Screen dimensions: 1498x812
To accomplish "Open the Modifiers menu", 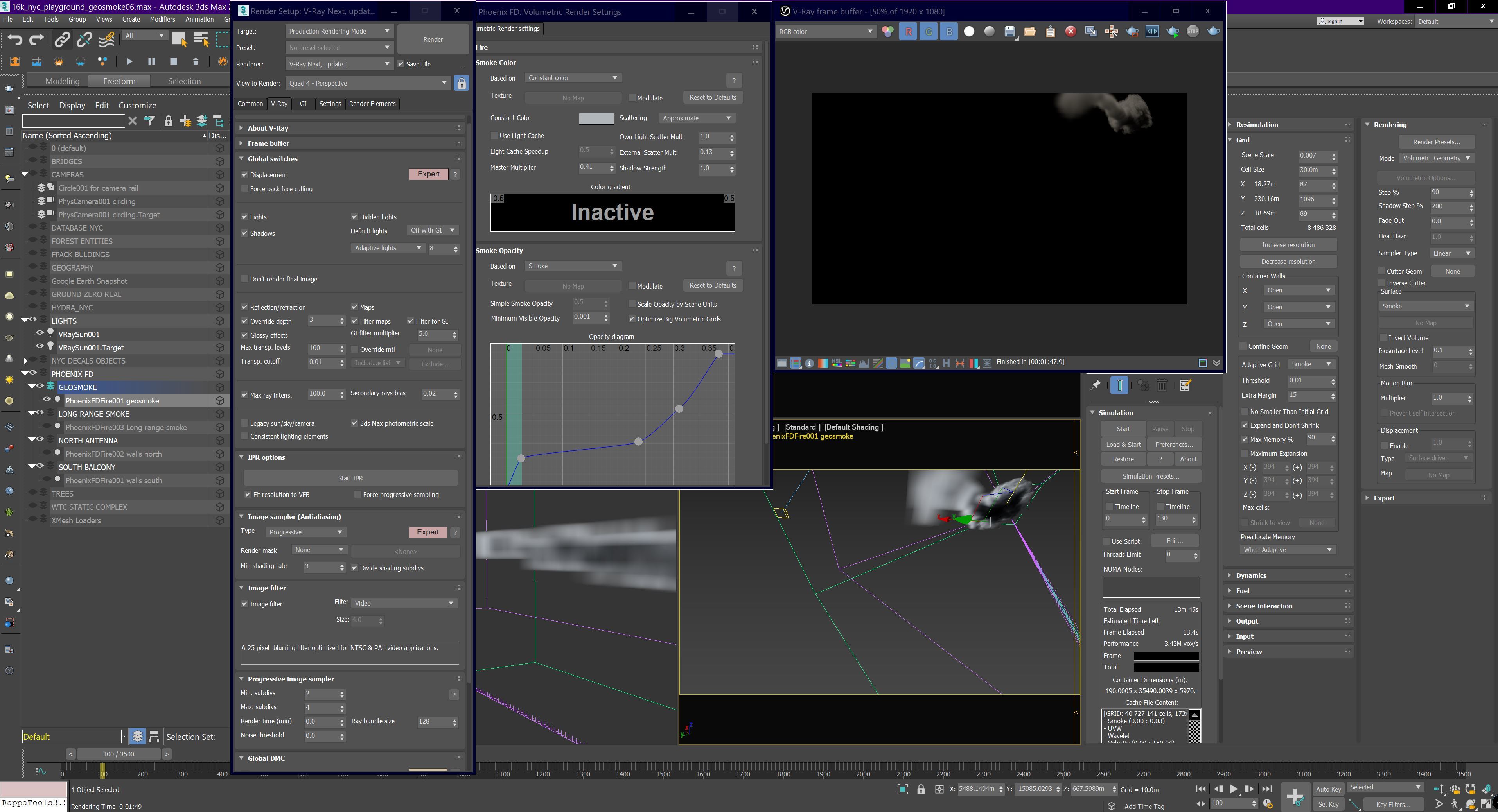I will point(162,19).
